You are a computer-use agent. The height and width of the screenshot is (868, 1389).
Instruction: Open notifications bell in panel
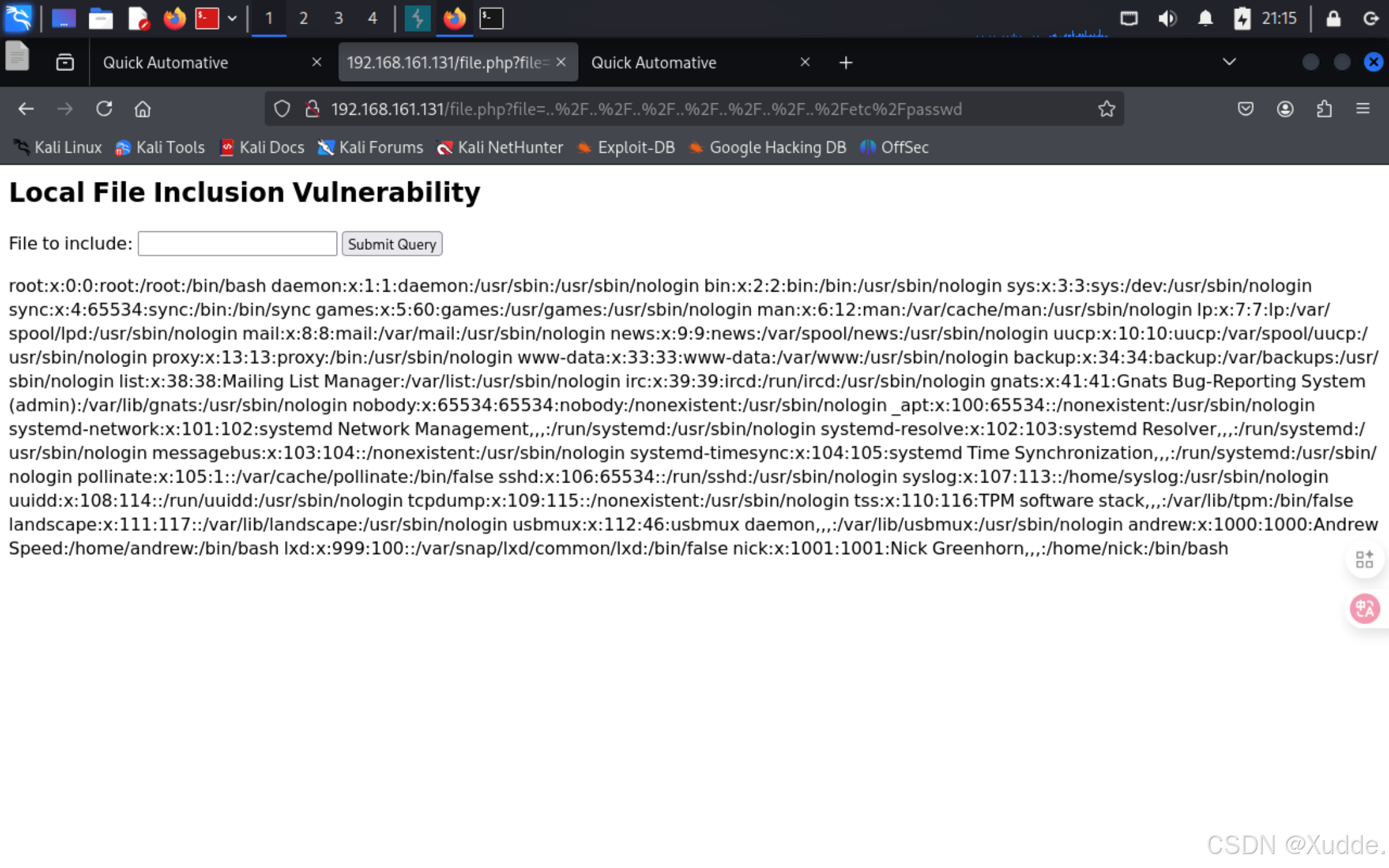[x=1205, y=18]
